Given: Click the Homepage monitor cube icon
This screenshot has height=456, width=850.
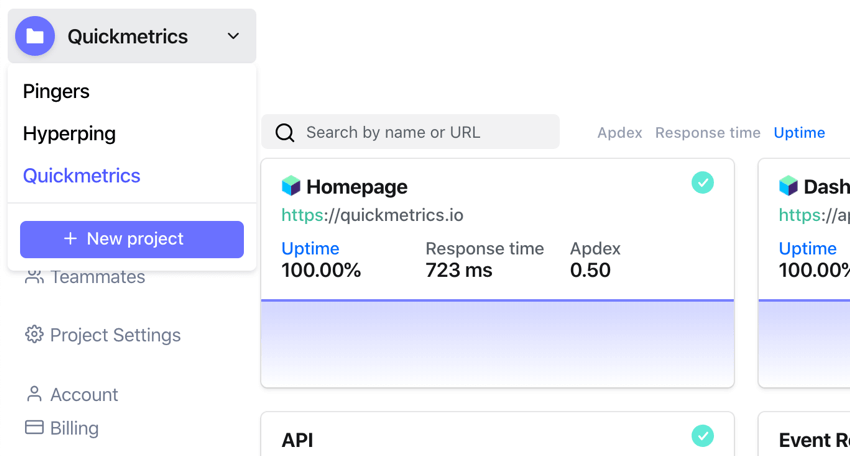Looking at the screenshot, I should (x=291, y=186).
